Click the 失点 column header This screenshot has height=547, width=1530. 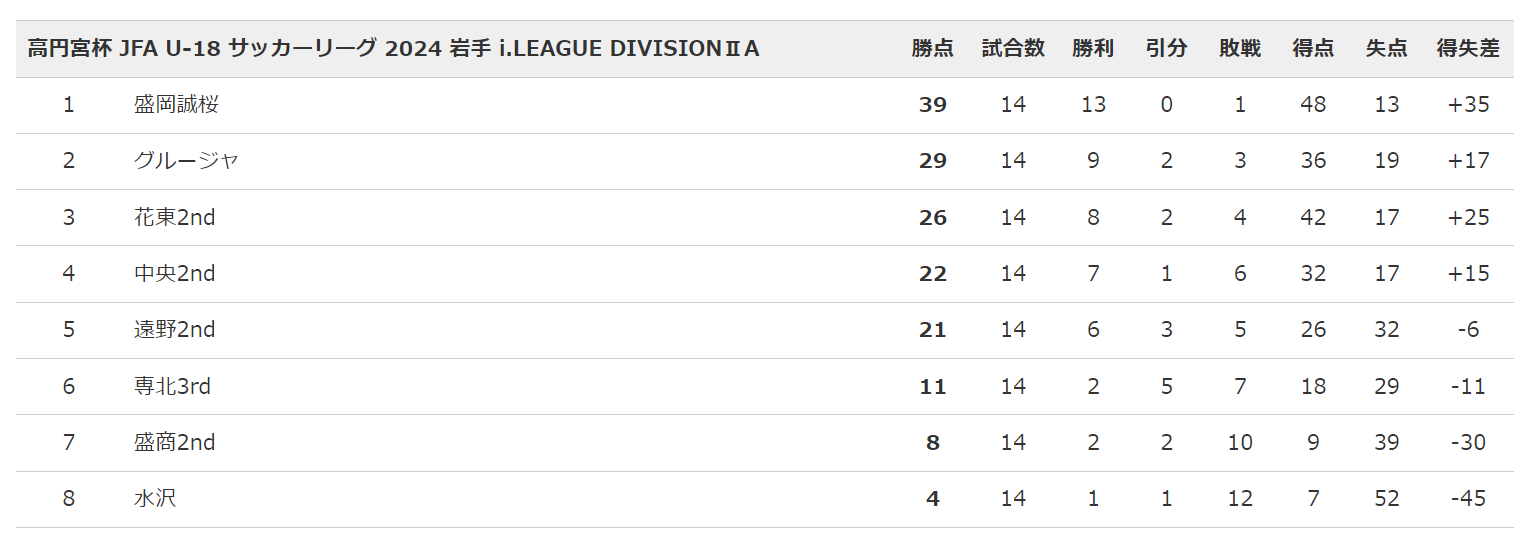(1386, 48)
